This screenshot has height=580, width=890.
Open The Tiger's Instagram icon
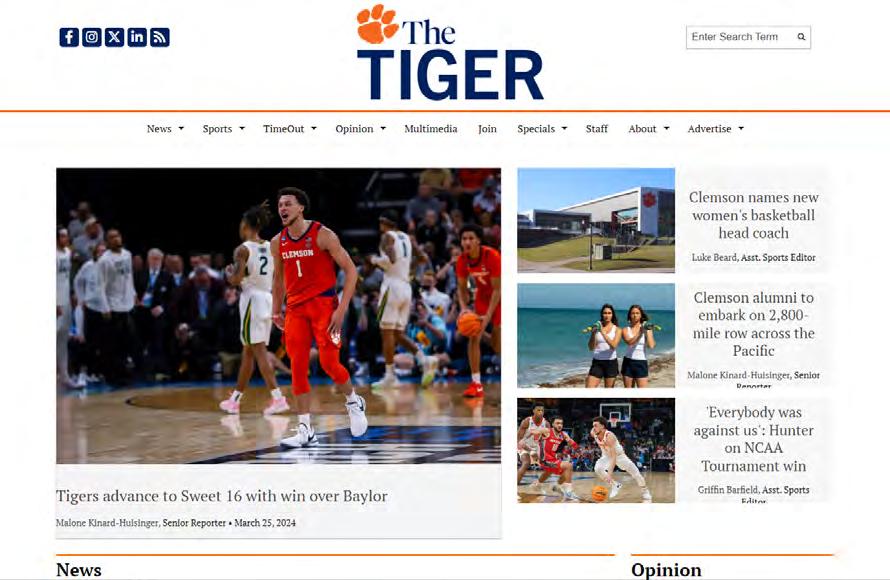pyautogui.click(x=91, y=37)
